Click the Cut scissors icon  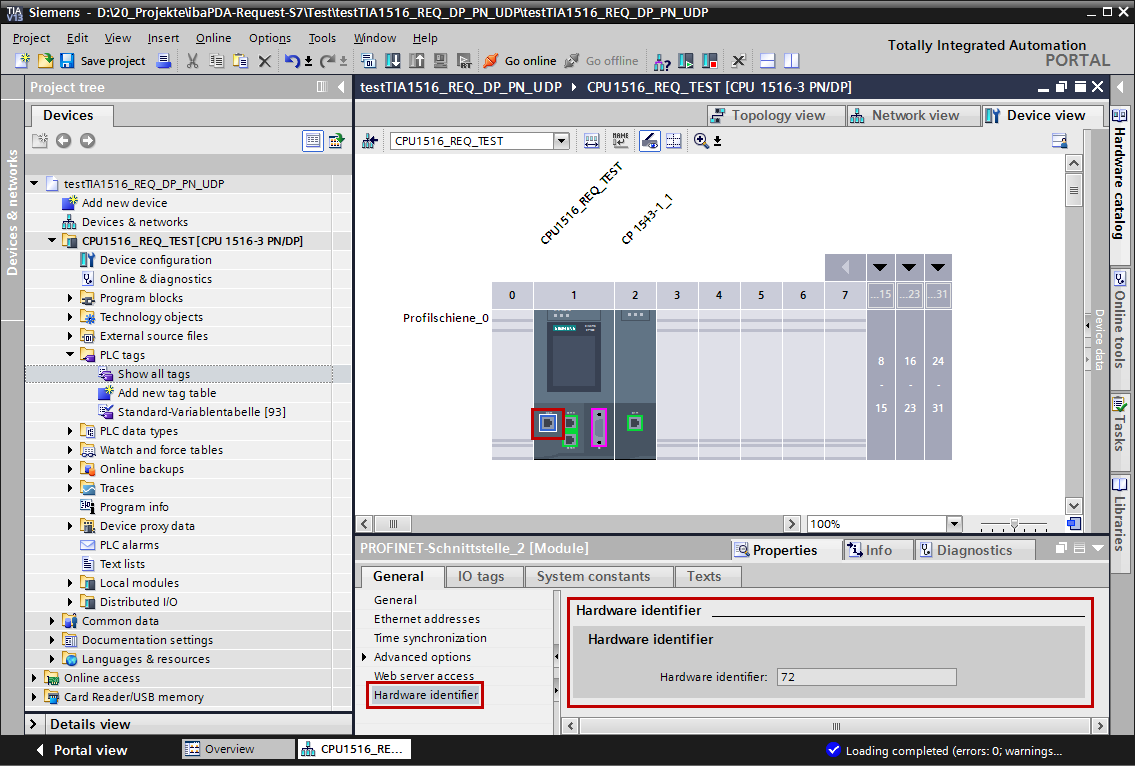192,61
